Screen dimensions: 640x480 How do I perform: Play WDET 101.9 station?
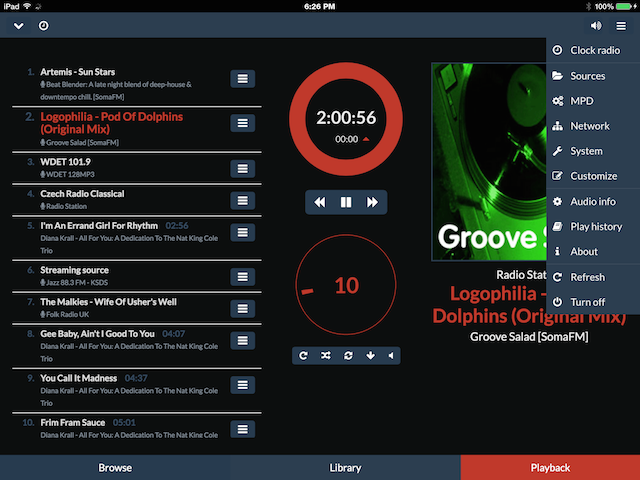(x=65, y=162)
